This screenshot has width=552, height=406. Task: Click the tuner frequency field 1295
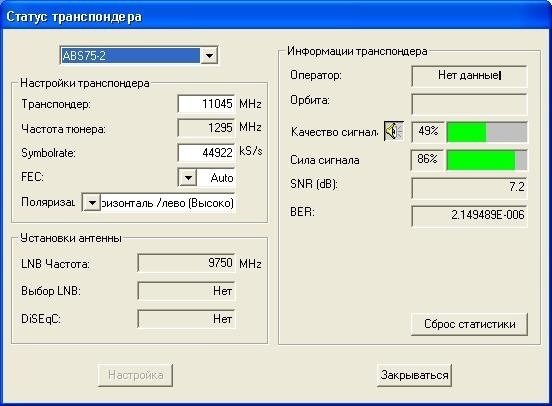click(206, 128)
